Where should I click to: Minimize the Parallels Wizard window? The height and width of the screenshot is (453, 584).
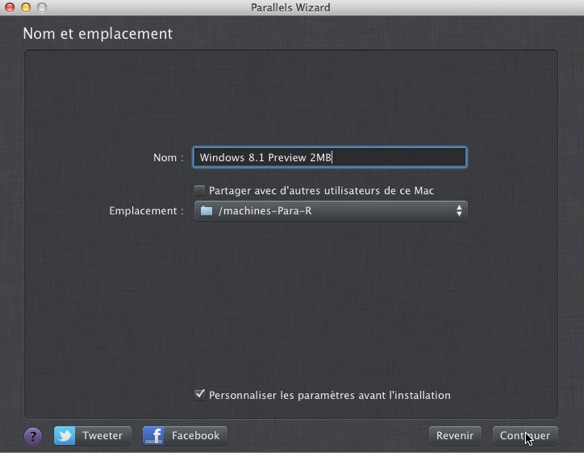pyautogui.click(x=26, y=7)
